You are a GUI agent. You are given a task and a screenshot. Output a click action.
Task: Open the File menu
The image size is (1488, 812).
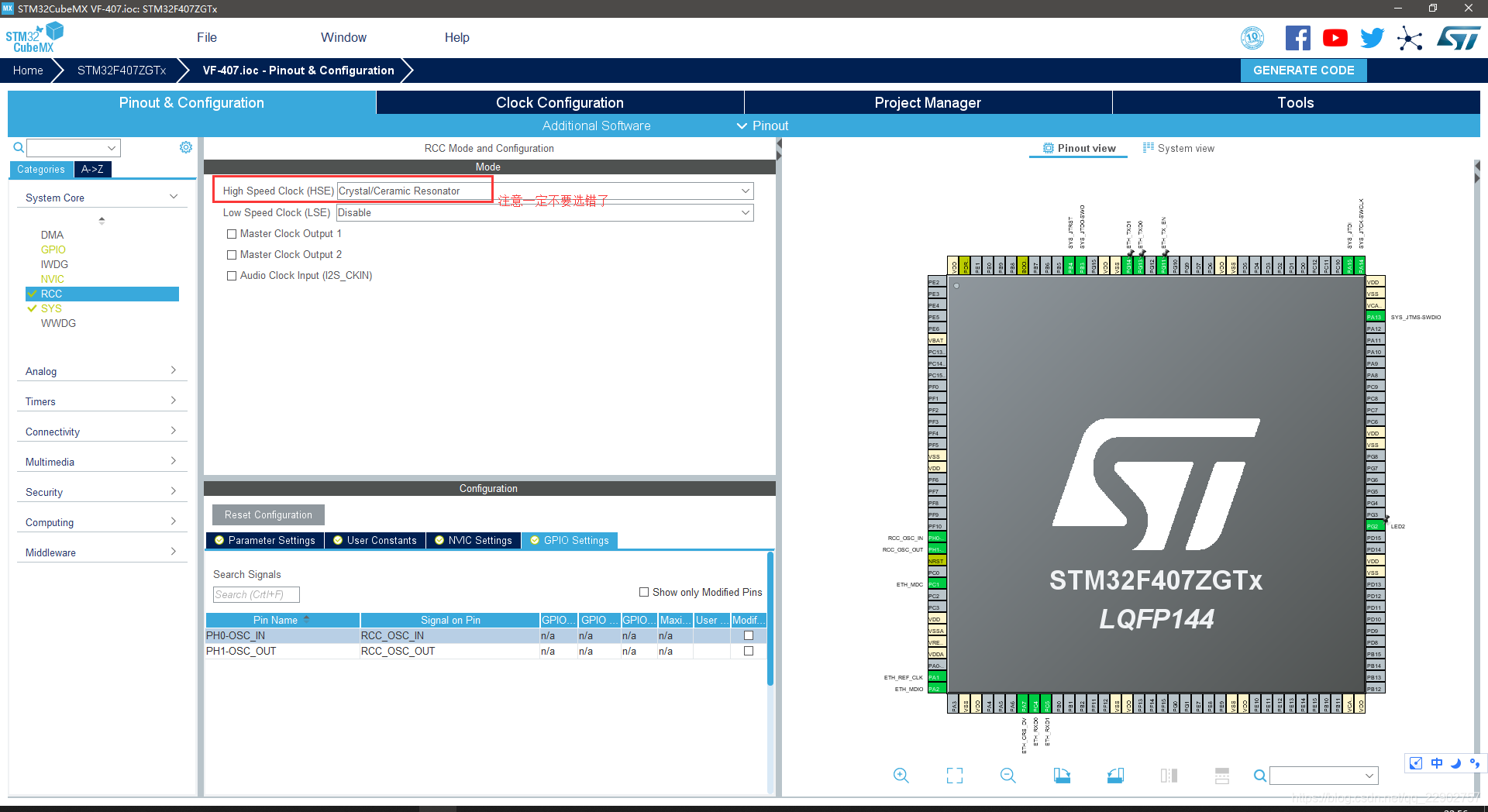tap(207, 37)
